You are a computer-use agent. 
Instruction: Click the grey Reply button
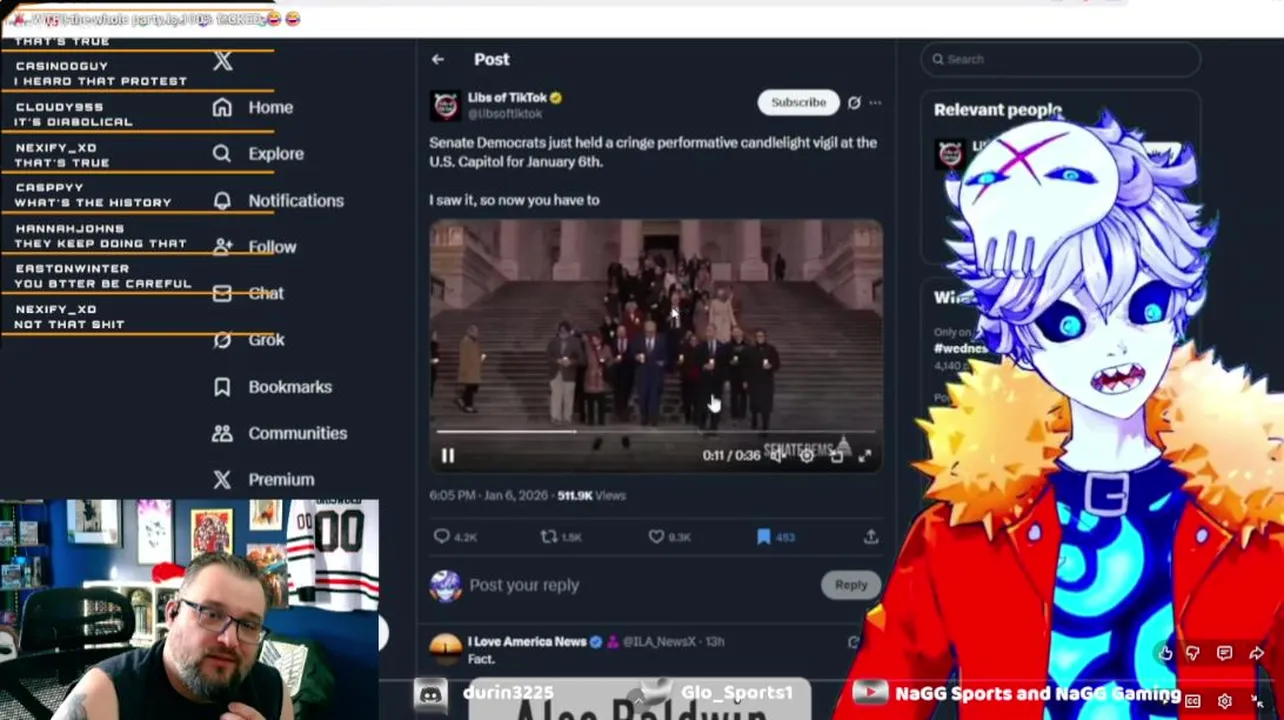(851, 585)
